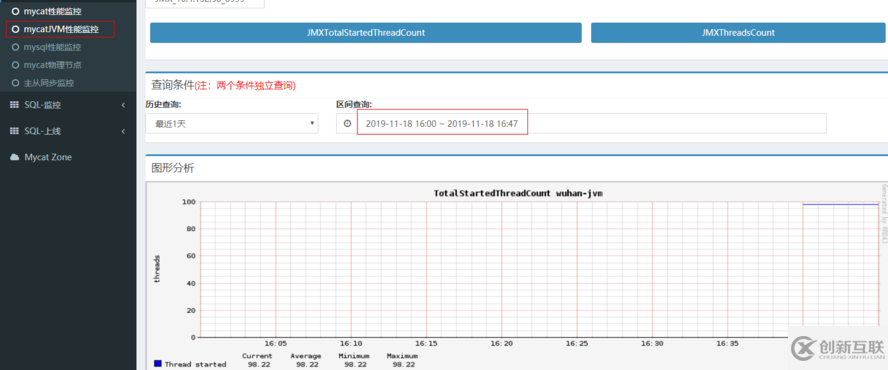
Task: Click cloud icon next to Mycat Zone
Action: (15, 157)
